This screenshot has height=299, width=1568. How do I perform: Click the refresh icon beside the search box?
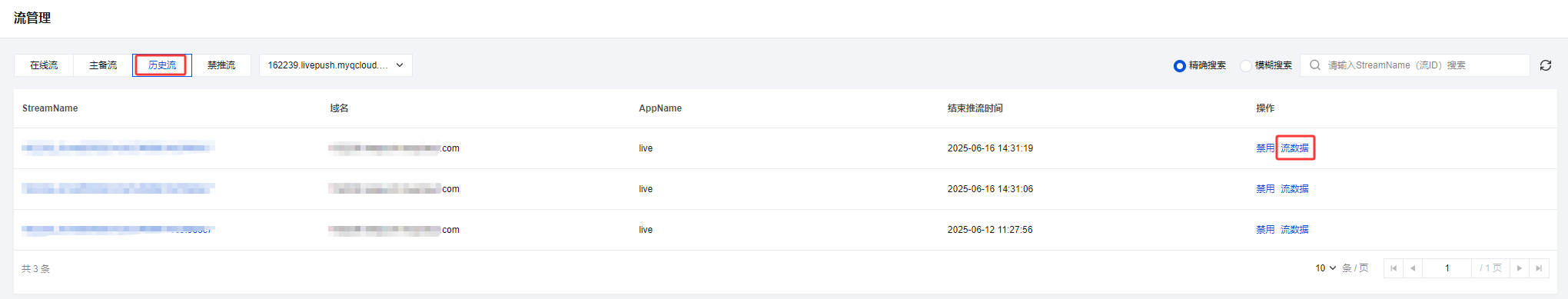tap(1545, 65)
